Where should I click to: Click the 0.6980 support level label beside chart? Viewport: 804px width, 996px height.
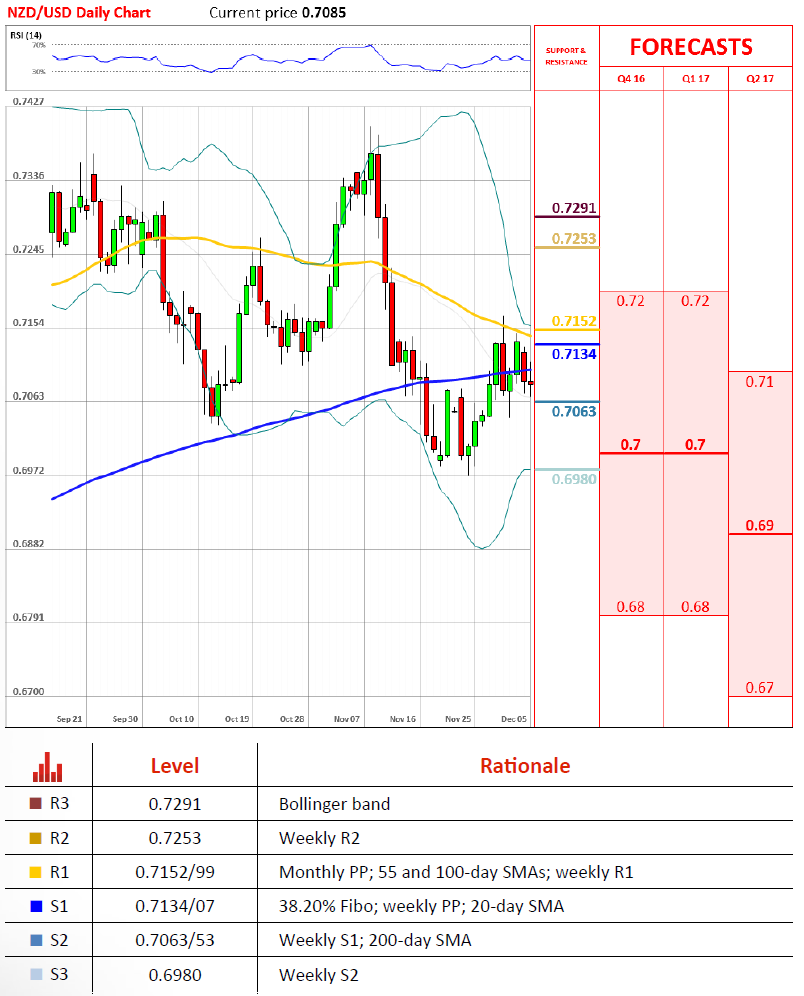click(574, 480)
